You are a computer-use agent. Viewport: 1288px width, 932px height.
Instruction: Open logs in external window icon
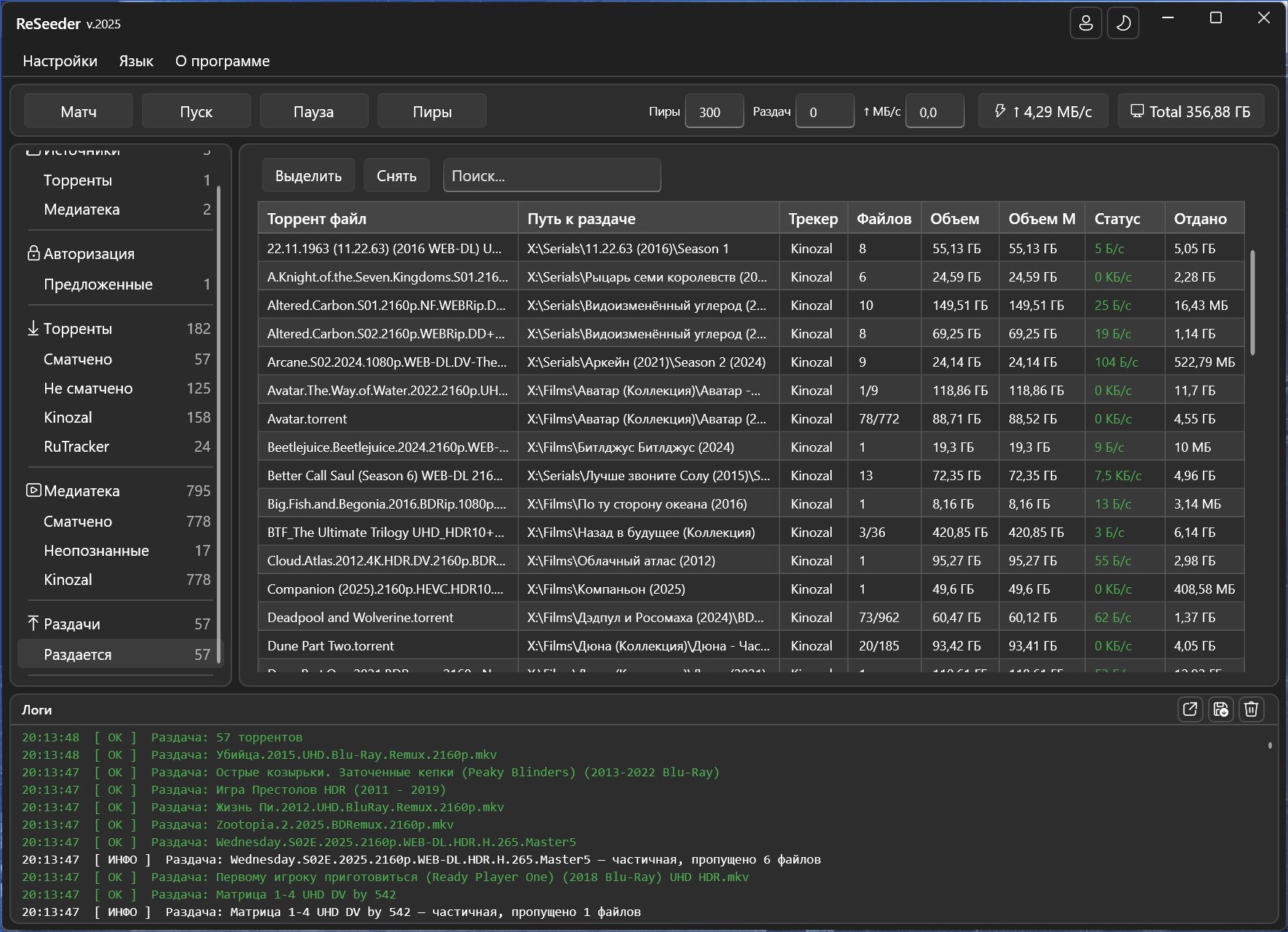point(1190,709)
